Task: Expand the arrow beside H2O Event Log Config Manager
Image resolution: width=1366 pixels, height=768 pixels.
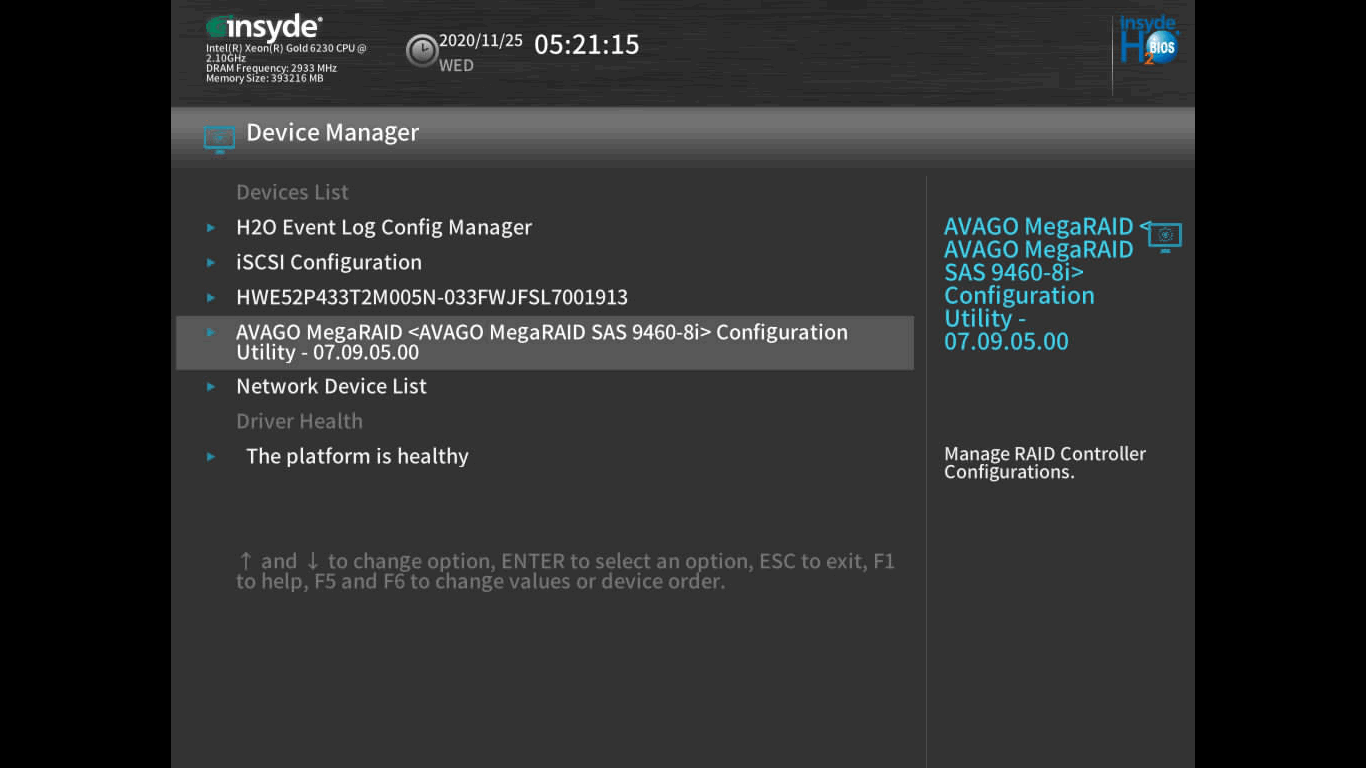Action: (211, 228)
